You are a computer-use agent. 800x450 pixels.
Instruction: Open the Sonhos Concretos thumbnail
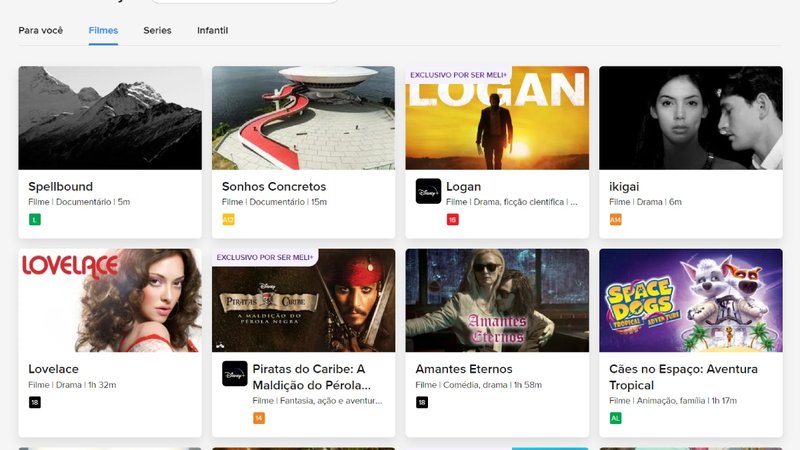(304, 118)
